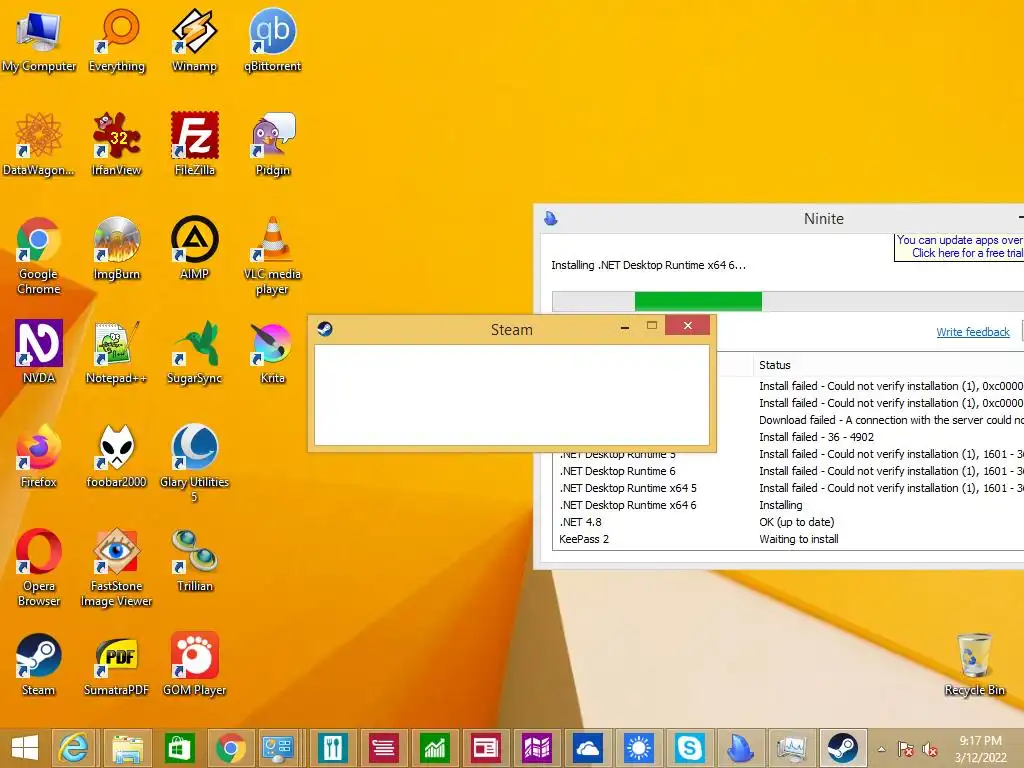
Task: Click the Ninite free trial update link
Action: tap(959, 246)
